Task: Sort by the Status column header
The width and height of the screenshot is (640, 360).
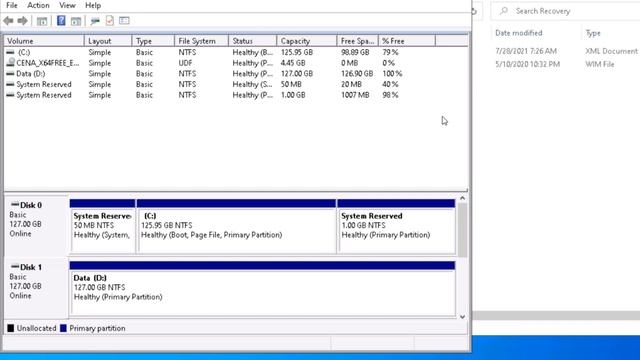Action: click(253, 41)
